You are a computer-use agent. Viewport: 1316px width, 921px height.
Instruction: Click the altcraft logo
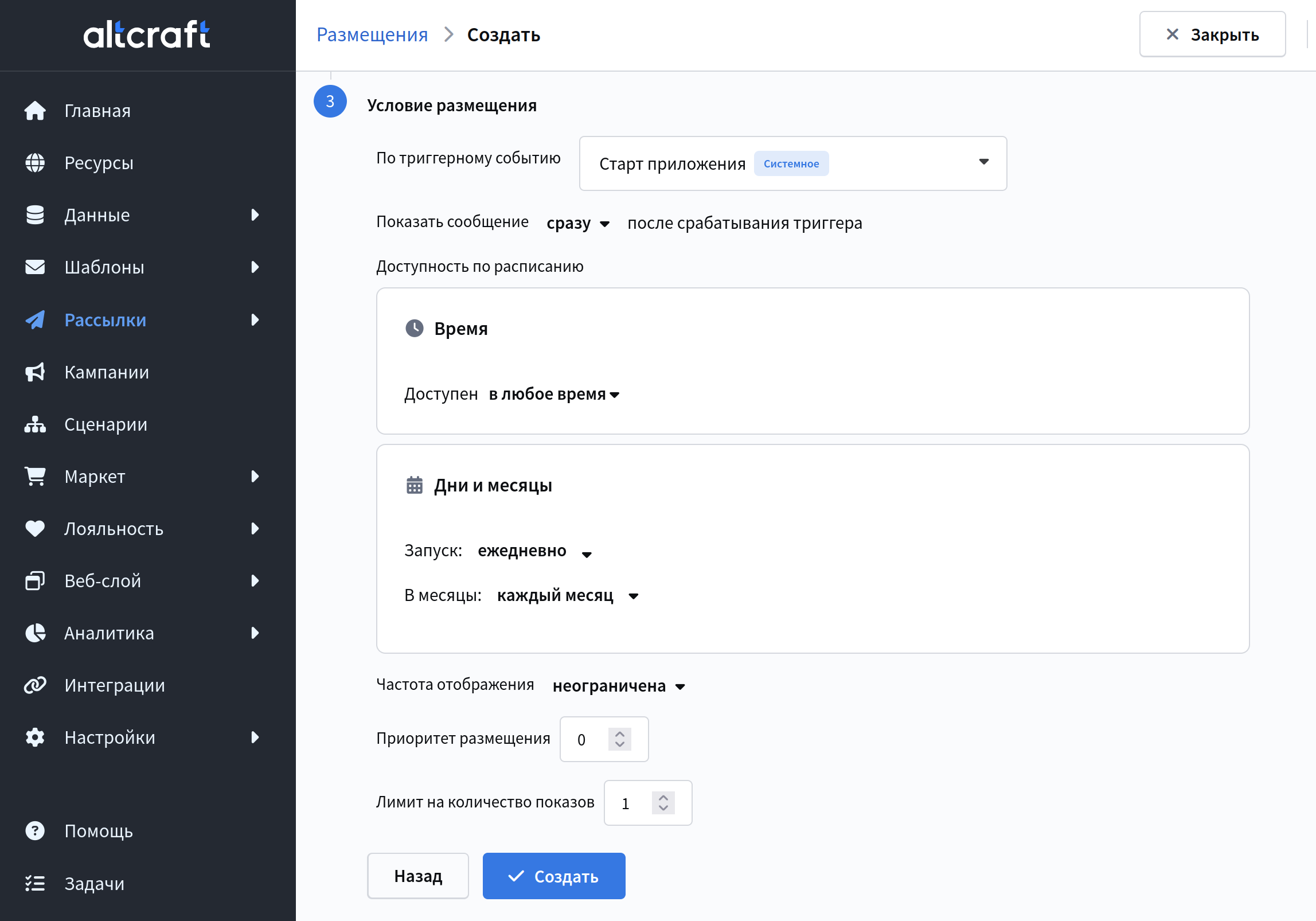[x=147, y=34]
